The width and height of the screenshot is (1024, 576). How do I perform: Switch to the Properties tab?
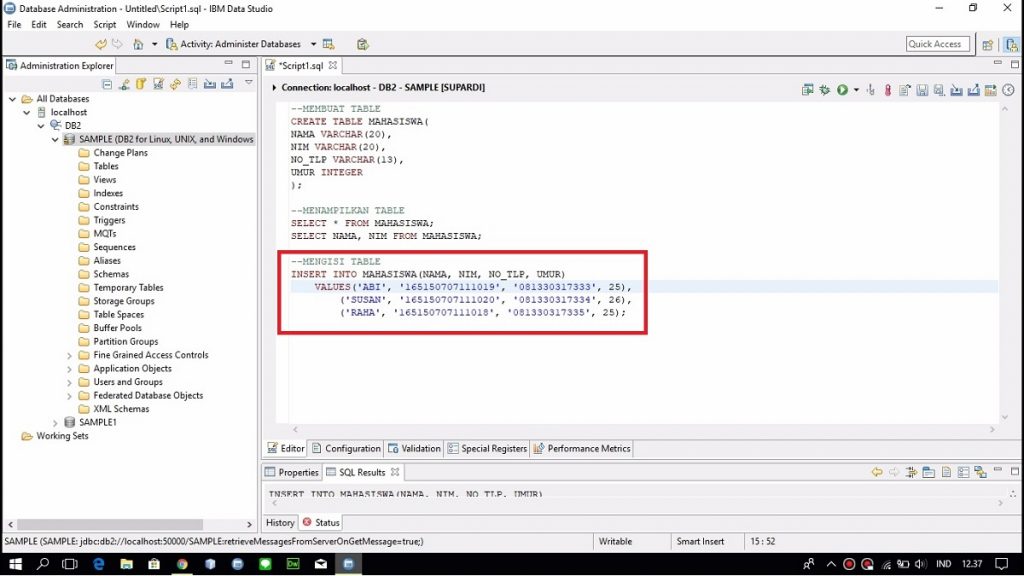[292, 472]
